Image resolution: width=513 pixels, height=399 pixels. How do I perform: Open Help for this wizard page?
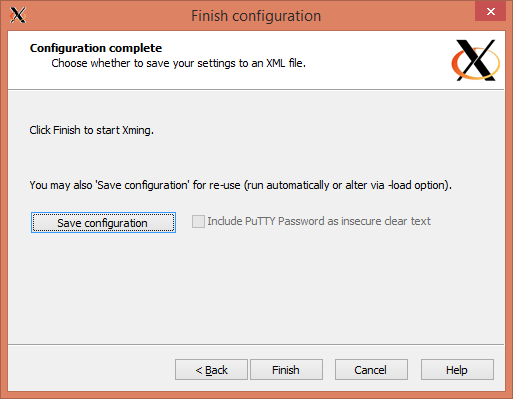click(457, 370)
